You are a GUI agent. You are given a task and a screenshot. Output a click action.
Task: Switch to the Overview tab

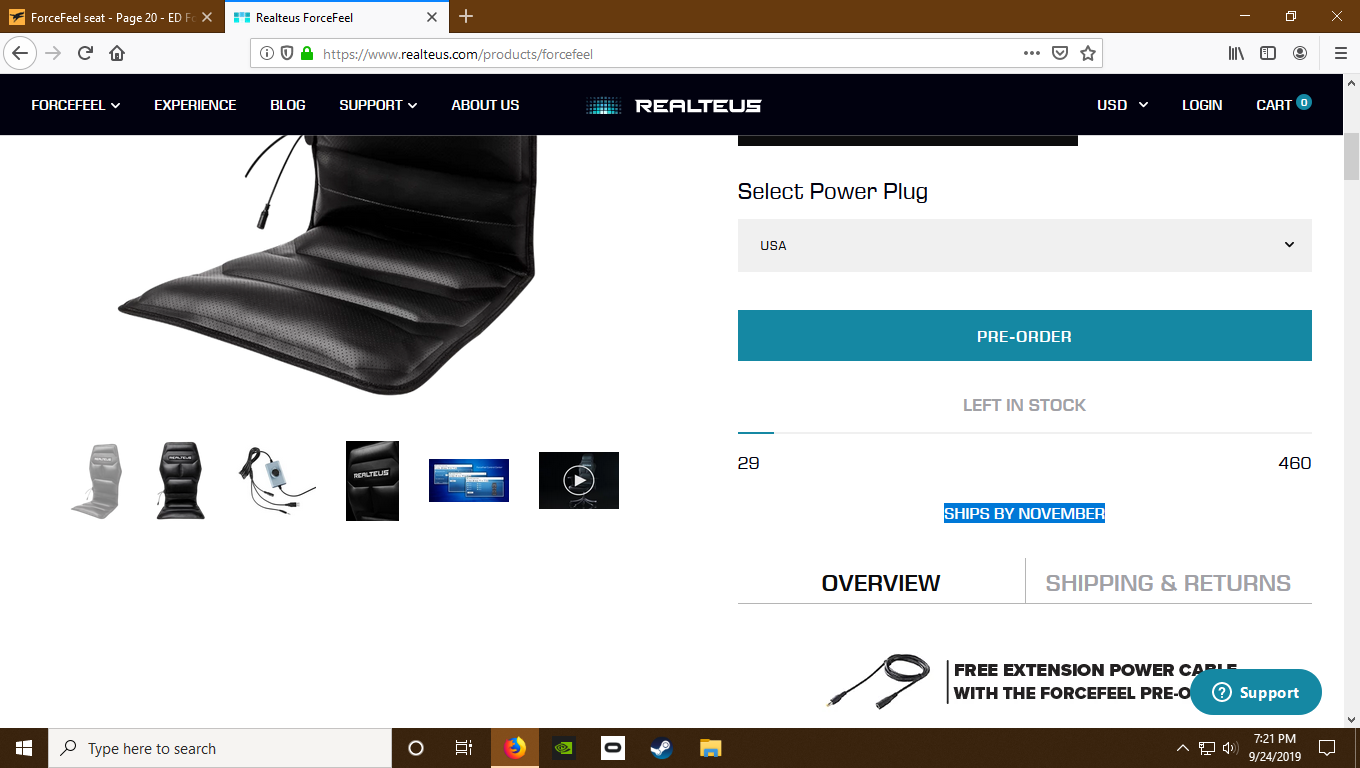881,583
